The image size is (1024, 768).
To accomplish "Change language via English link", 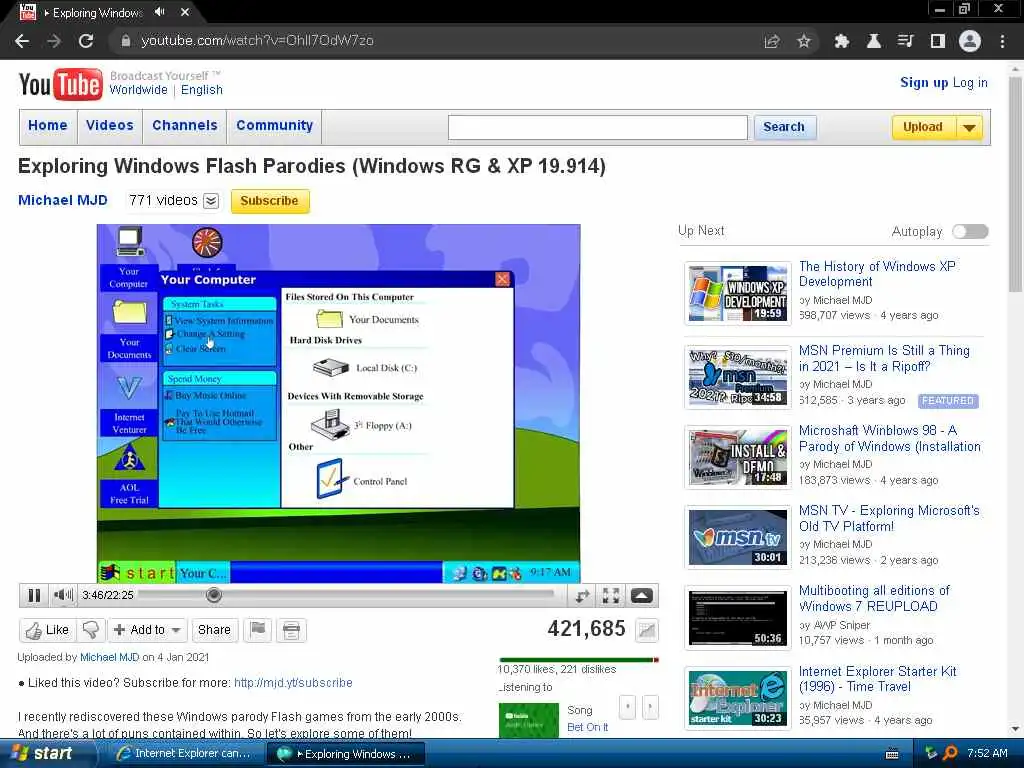I will [202, 90].
